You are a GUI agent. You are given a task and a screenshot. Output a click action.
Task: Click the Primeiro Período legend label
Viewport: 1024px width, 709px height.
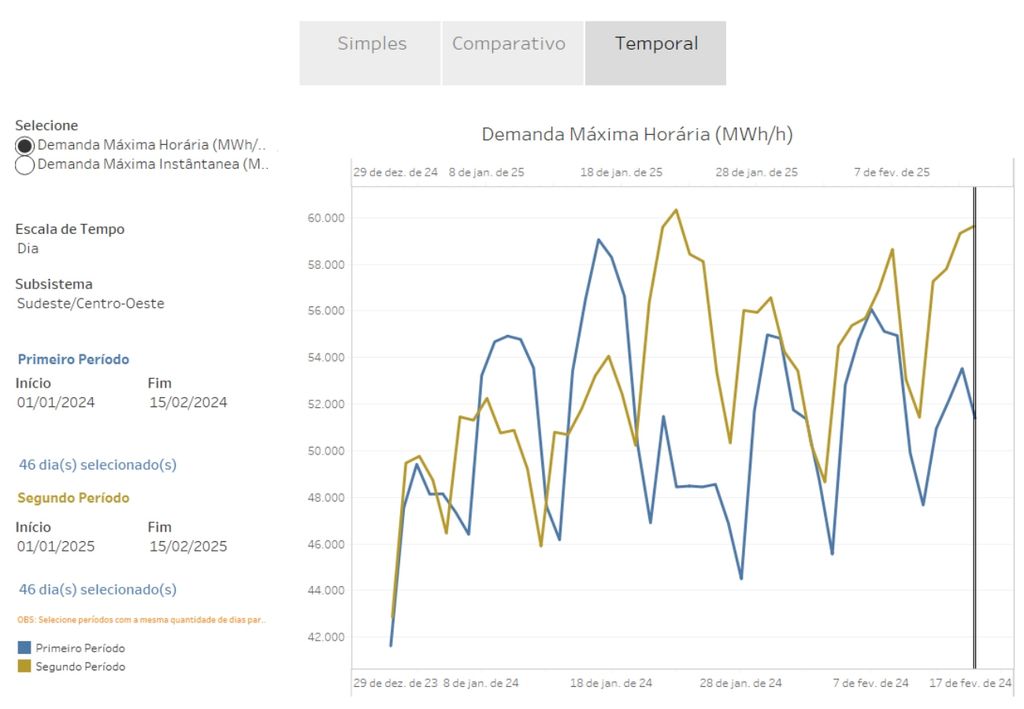tap(82, 648)
